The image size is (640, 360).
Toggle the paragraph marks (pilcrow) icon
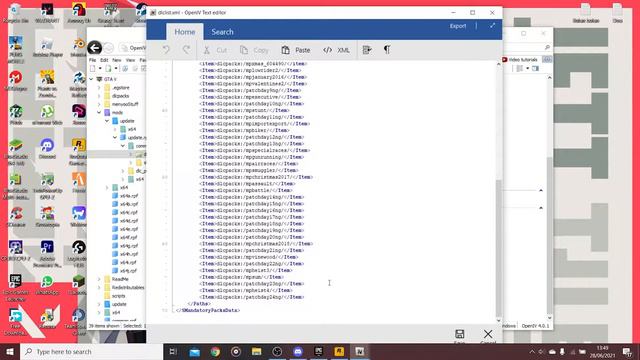387,50
